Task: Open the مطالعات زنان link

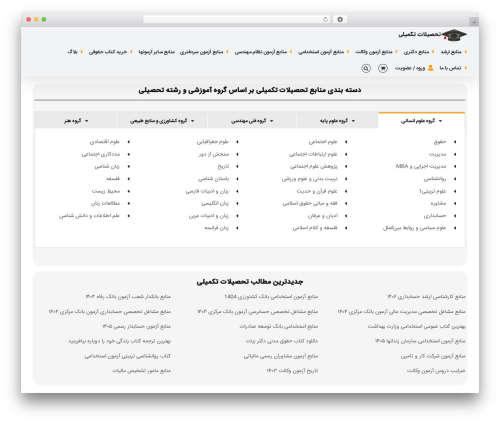Action: tap(105, 203)
